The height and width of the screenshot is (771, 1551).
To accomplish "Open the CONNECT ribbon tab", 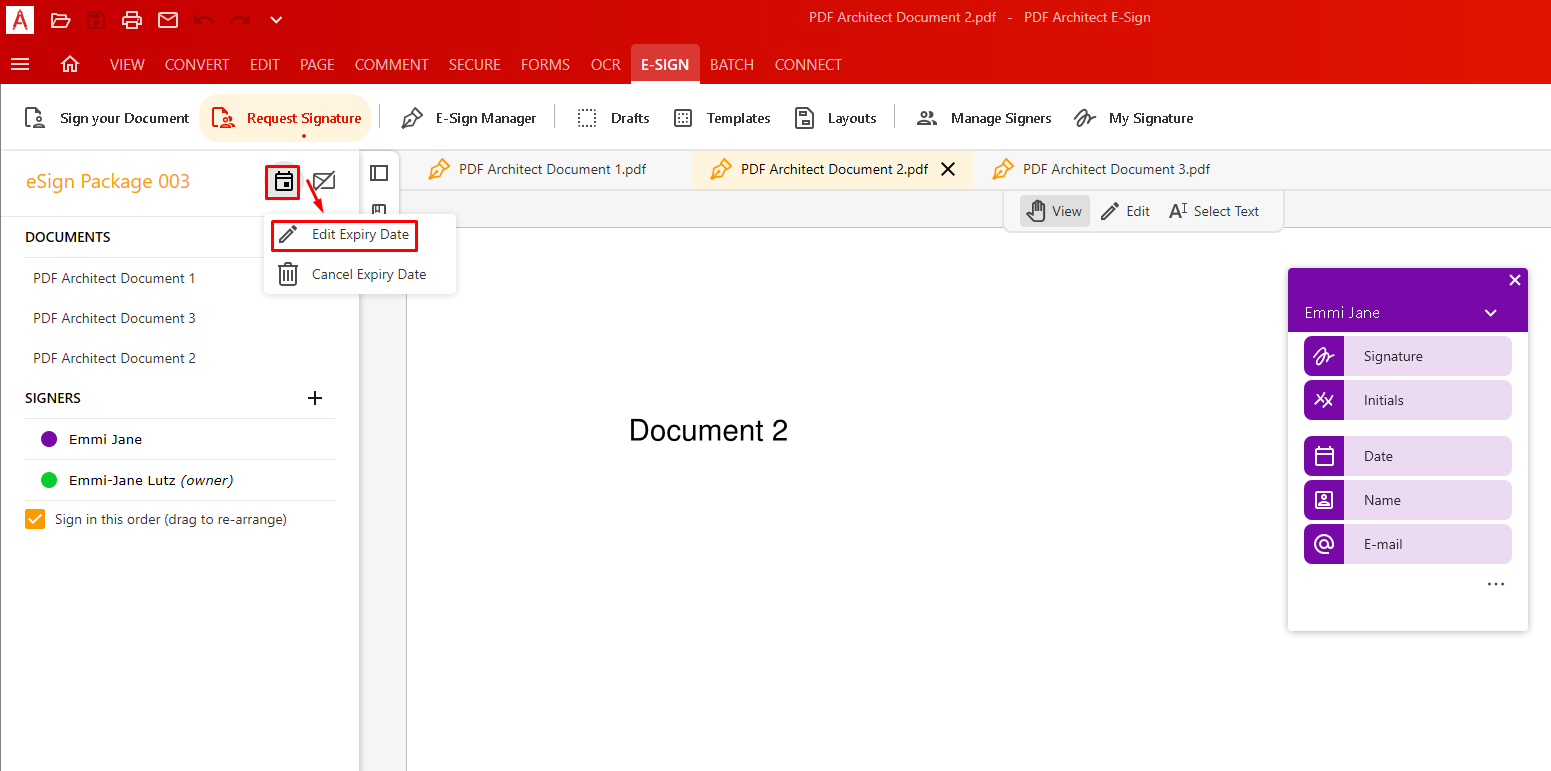I will click(808, 64).
